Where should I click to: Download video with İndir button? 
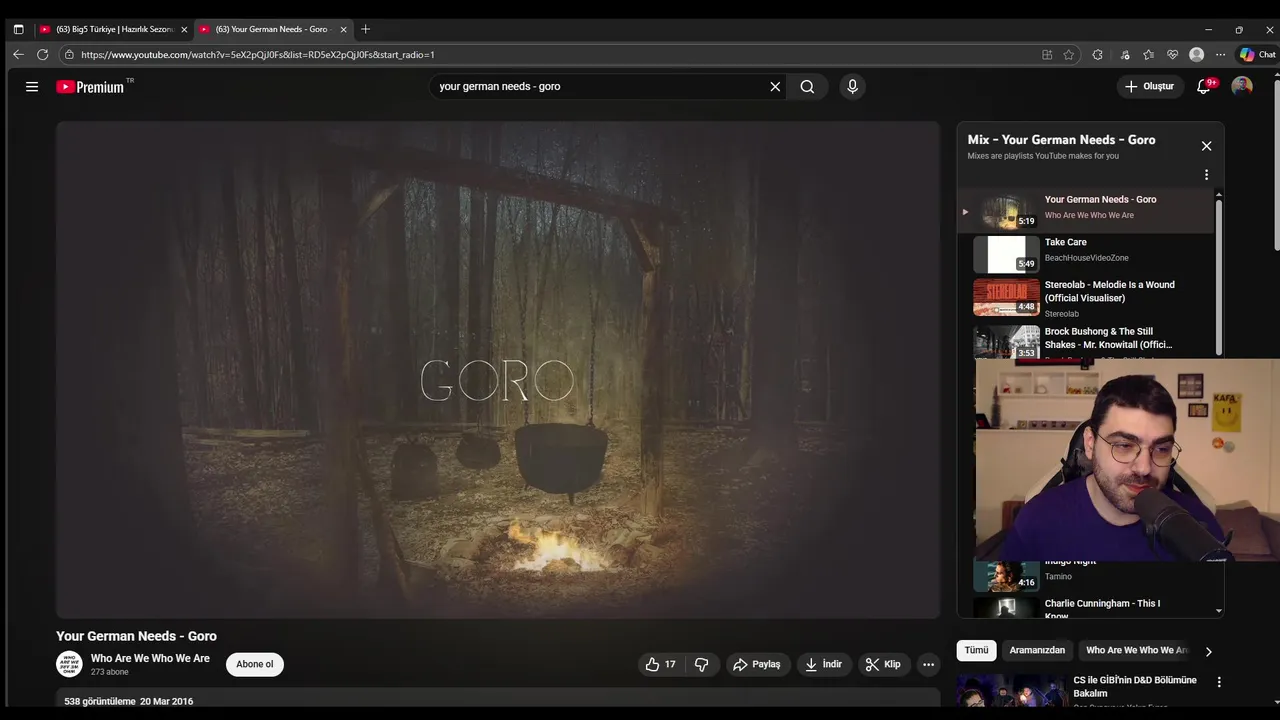(x=823, y=664)
